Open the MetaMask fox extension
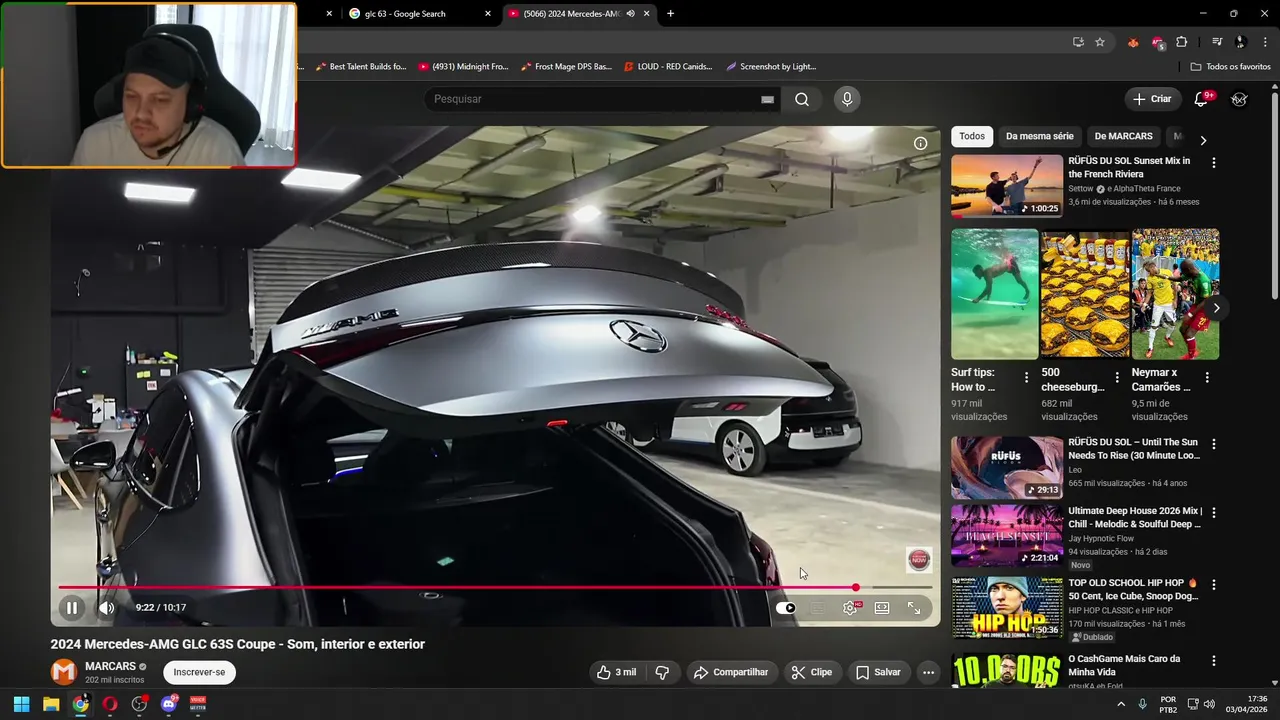Viewport: 1280px width, 720px height. [1132, 42]
